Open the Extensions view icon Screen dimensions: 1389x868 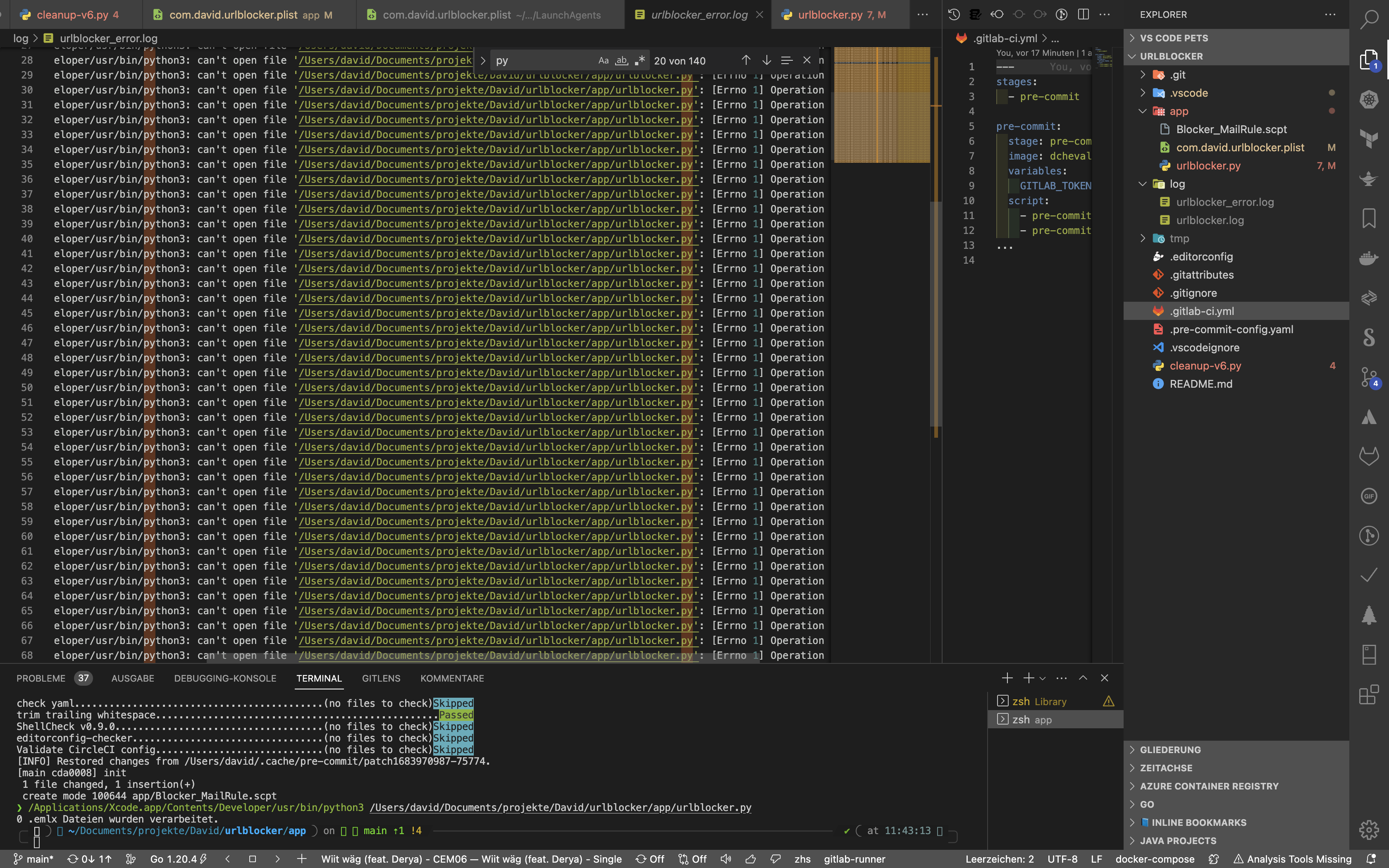point(1369,694)
